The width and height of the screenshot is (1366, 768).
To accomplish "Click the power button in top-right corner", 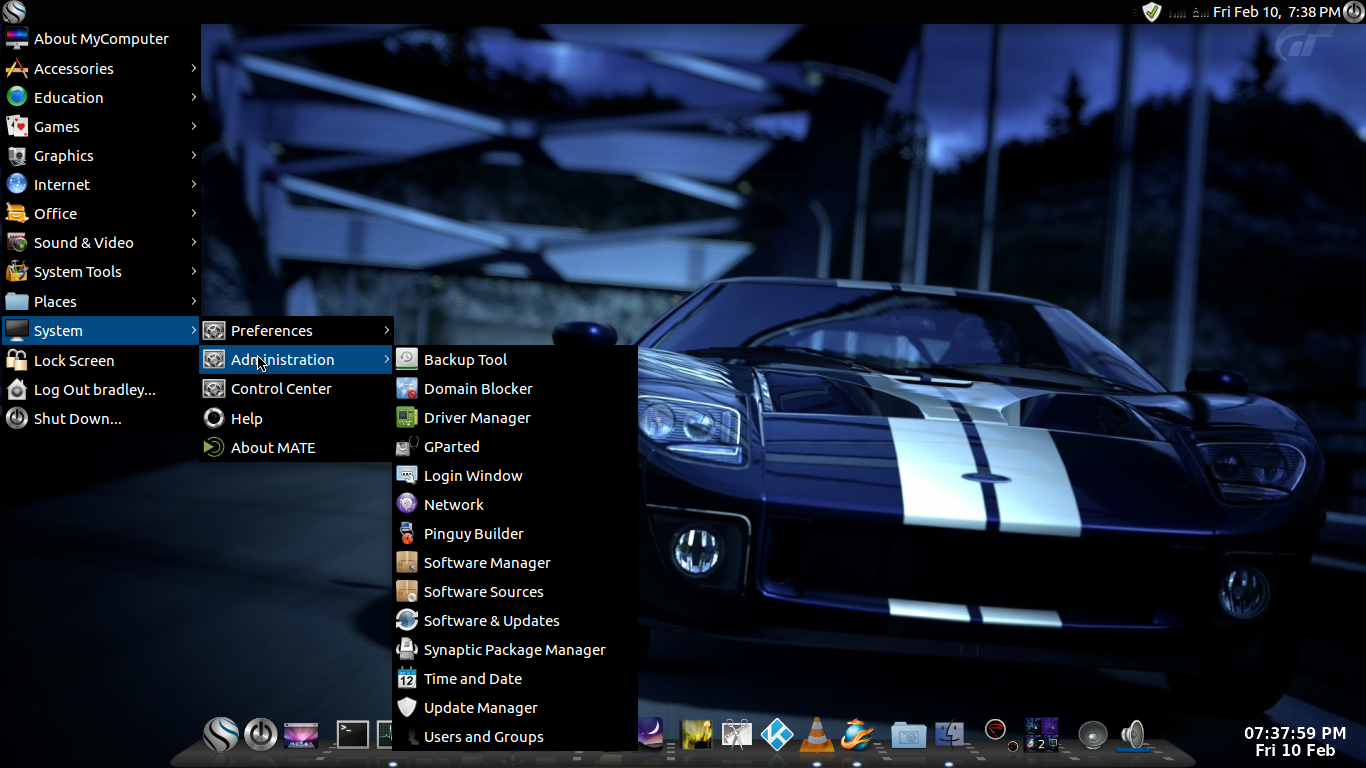I will 1354,12.
